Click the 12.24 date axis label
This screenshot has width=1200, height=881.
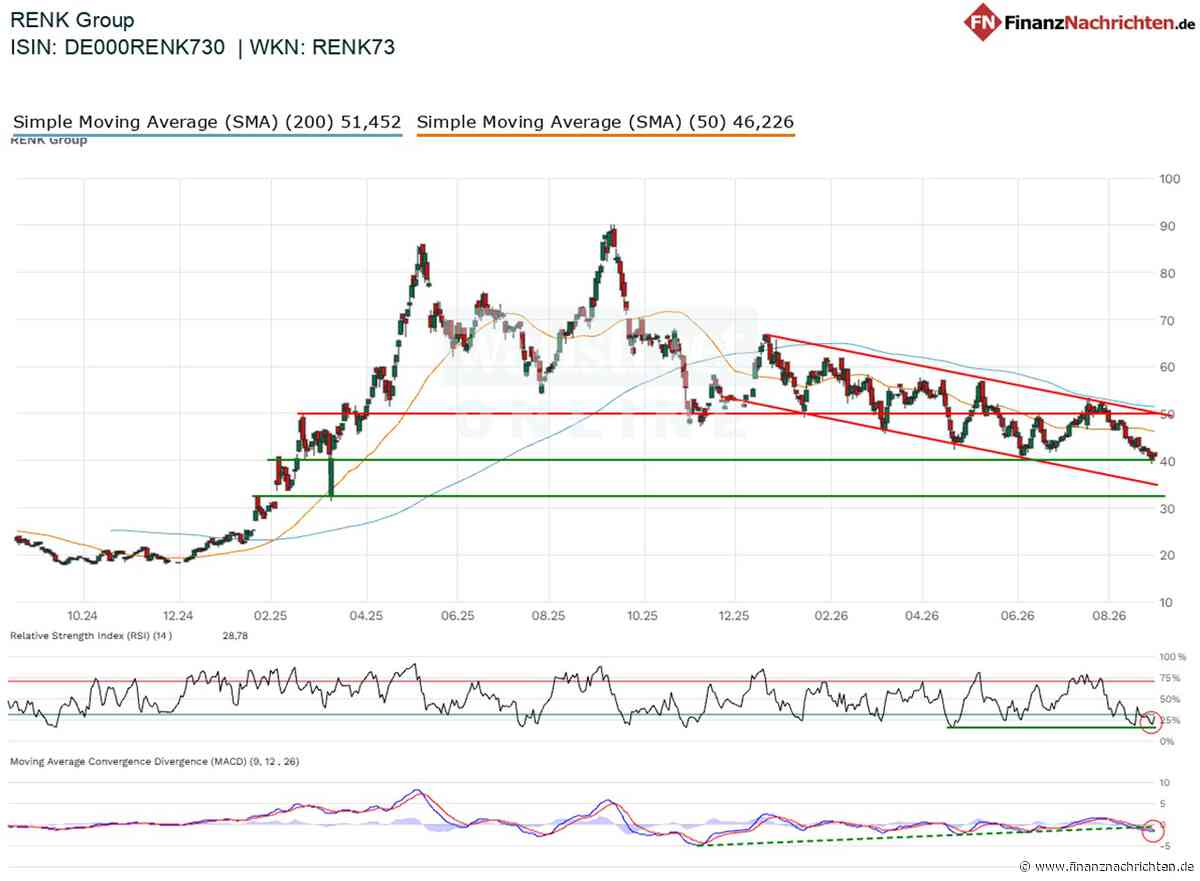coord(178,617)
